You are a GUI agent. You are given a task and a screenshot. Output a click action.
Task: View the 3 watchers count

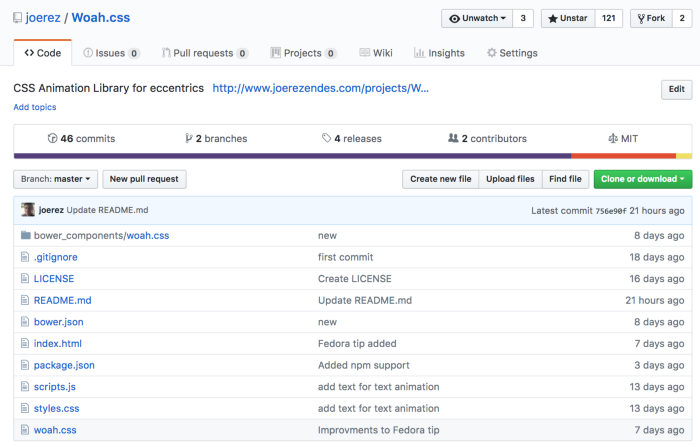(x=523, y=18)
